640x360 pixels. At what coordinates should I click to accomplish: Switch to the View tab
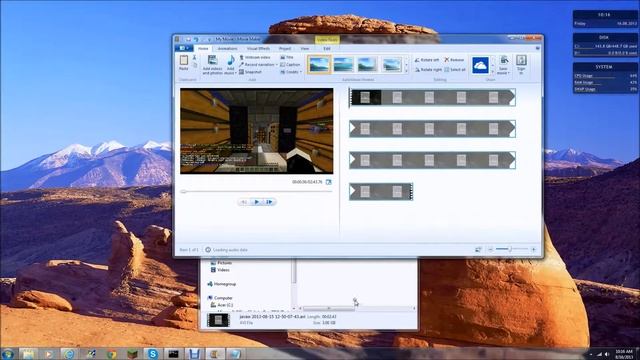point(304,49)
